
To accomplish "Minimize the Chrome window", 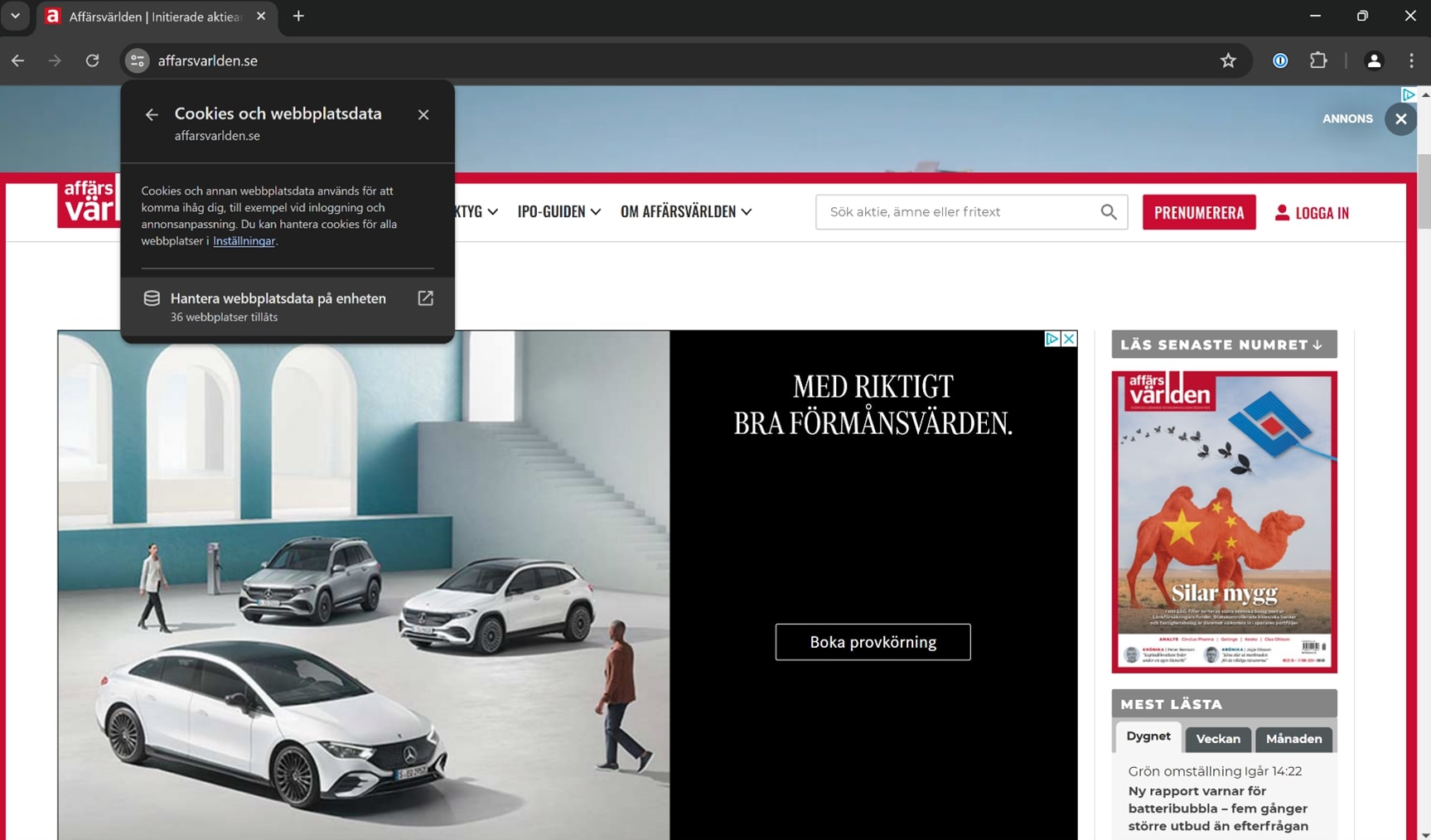I will coord(1315,16).
